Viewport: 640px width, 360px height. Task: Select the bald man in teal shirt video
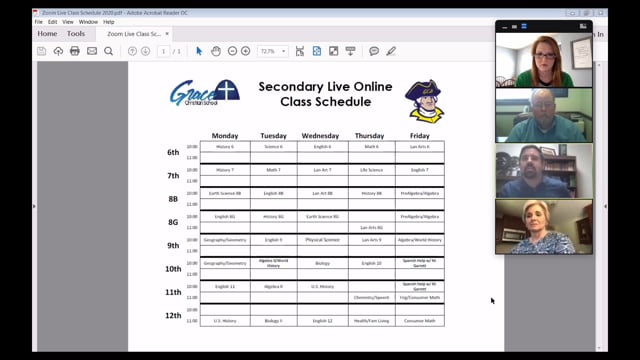tap(544, 116)
